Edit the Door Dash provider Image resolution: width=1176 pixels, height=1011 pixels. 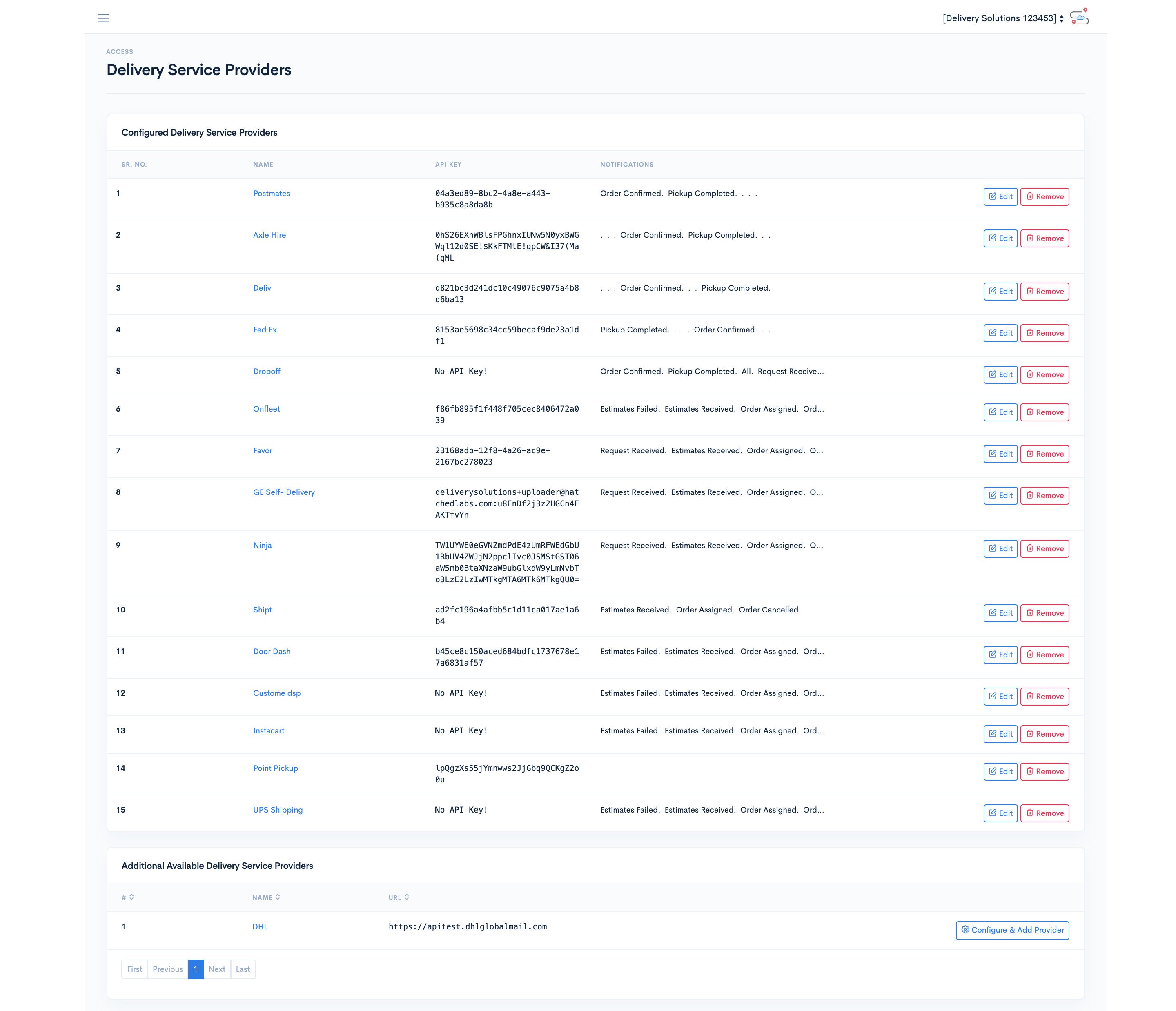click(1000, 655)
